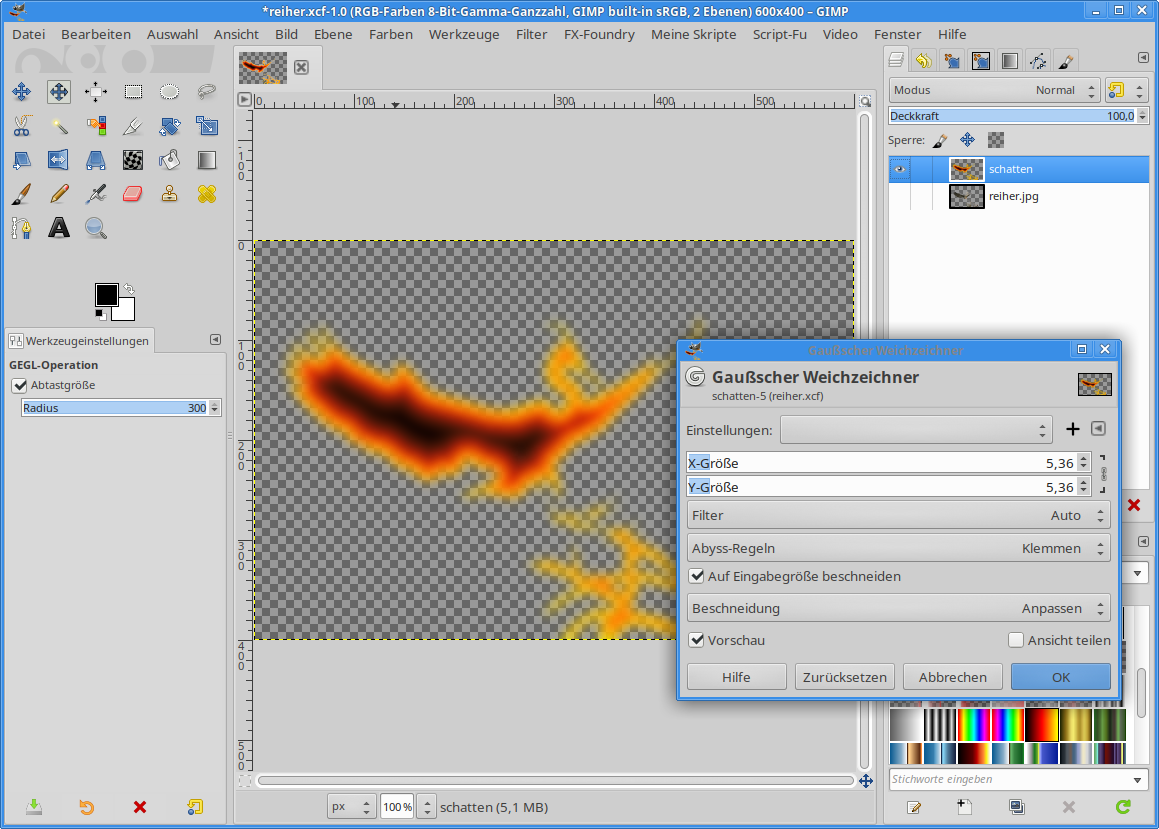Image resolution: width=1159 pixels, height=829 pixels.
Task: Pick the Bucket Fill tool
Action: point(170,159)
